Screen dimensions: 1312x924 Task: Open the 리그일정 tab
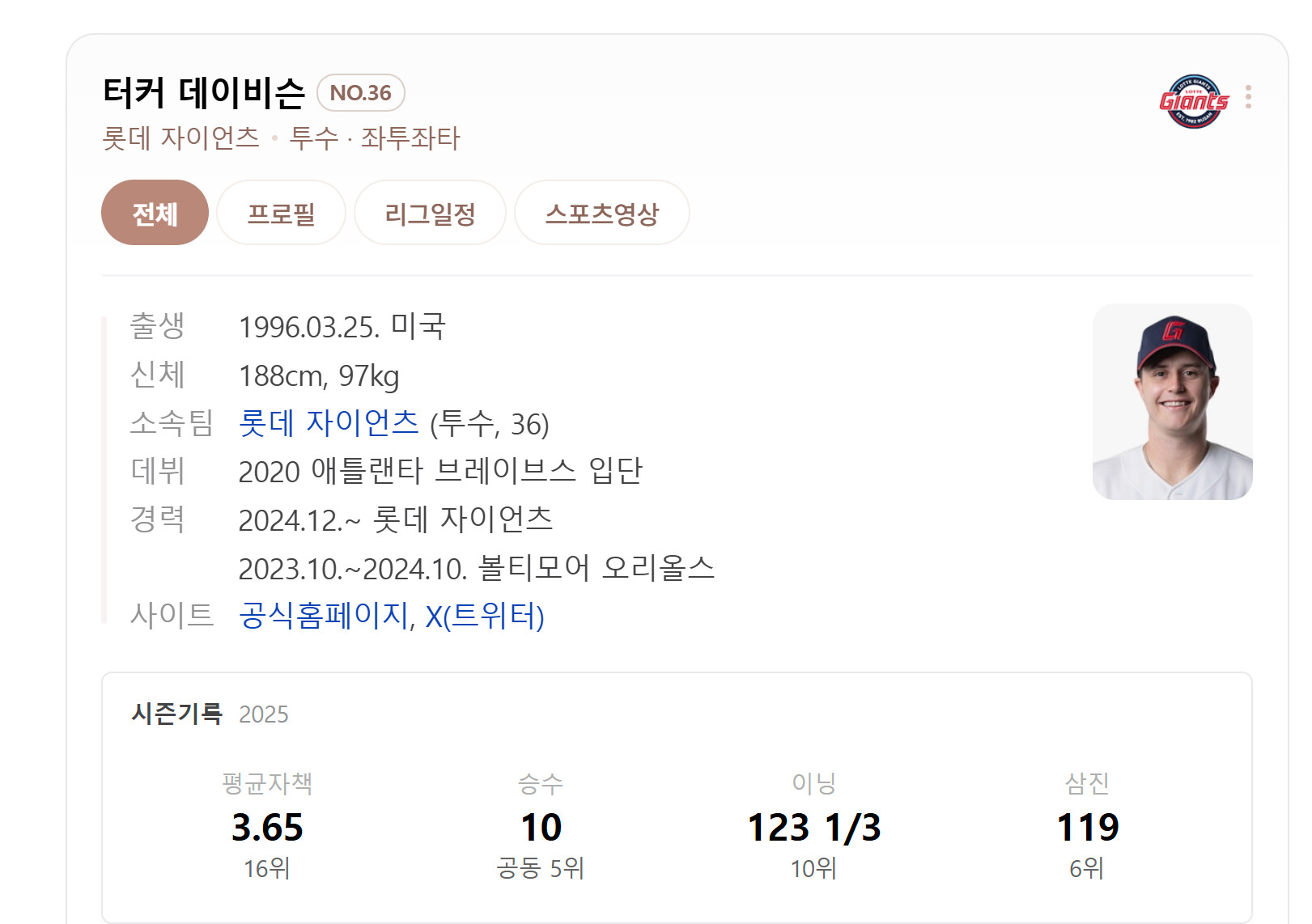(430, 214)
